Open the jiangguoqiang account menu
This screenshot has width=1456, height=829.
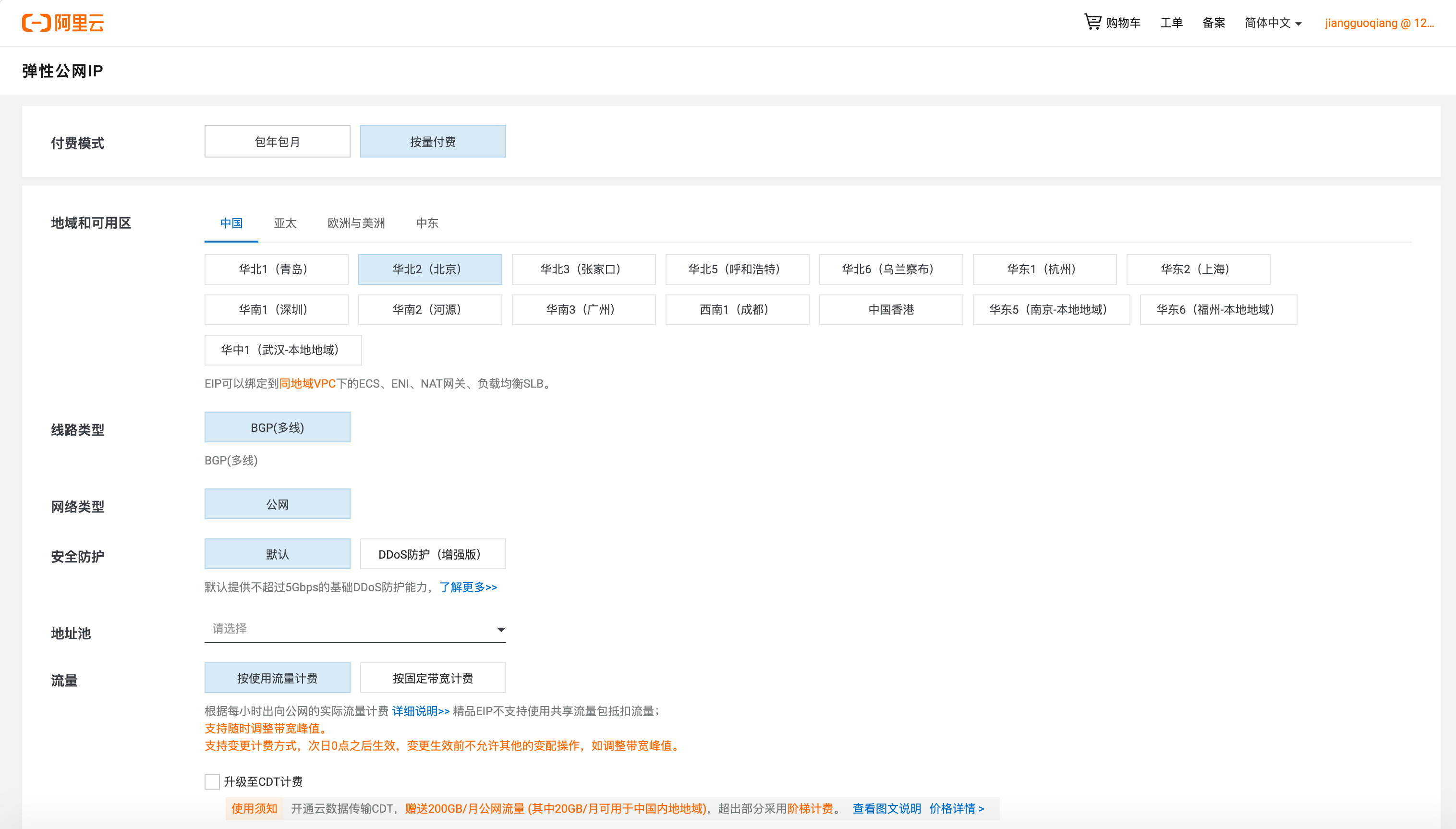tap(1379, 23)
